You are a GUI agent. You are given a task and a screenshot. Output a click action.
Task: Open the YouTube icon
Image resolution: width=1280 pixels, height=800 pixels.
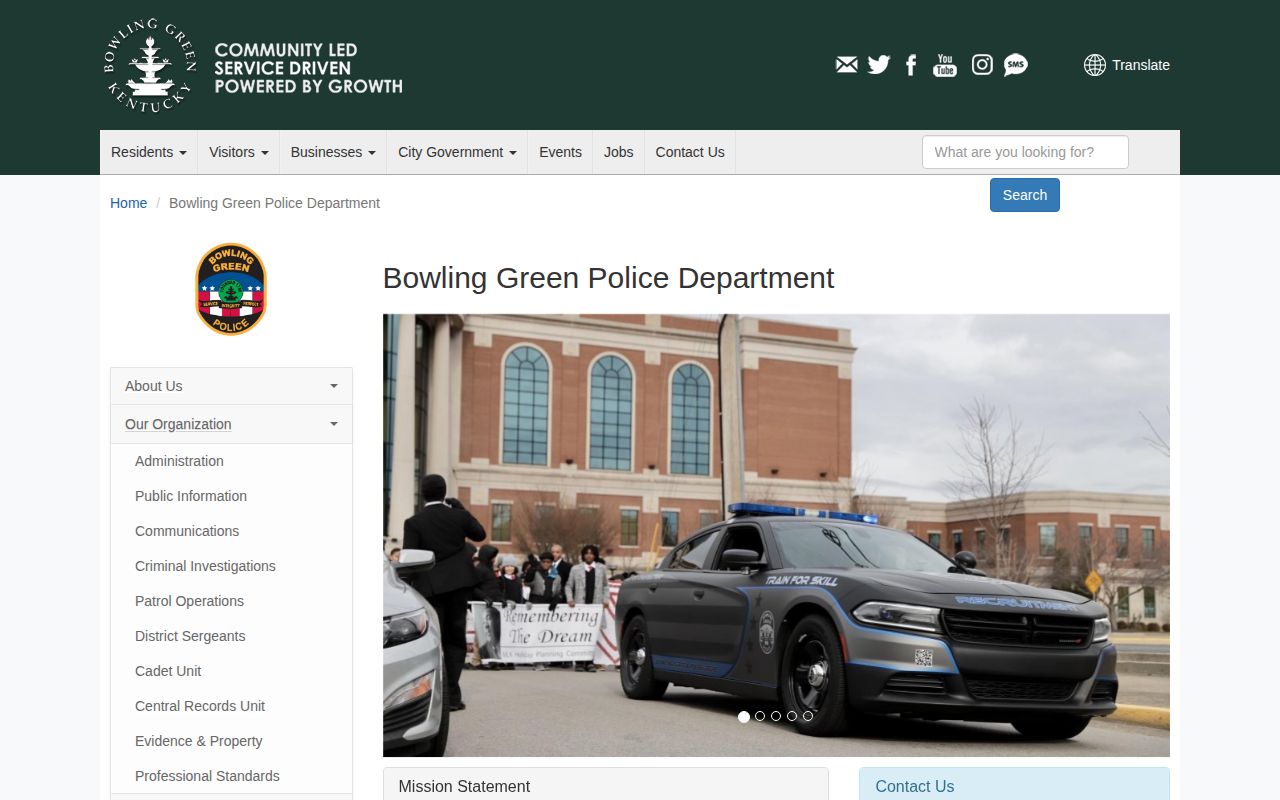pyautogui.click(x=945, y=65)
